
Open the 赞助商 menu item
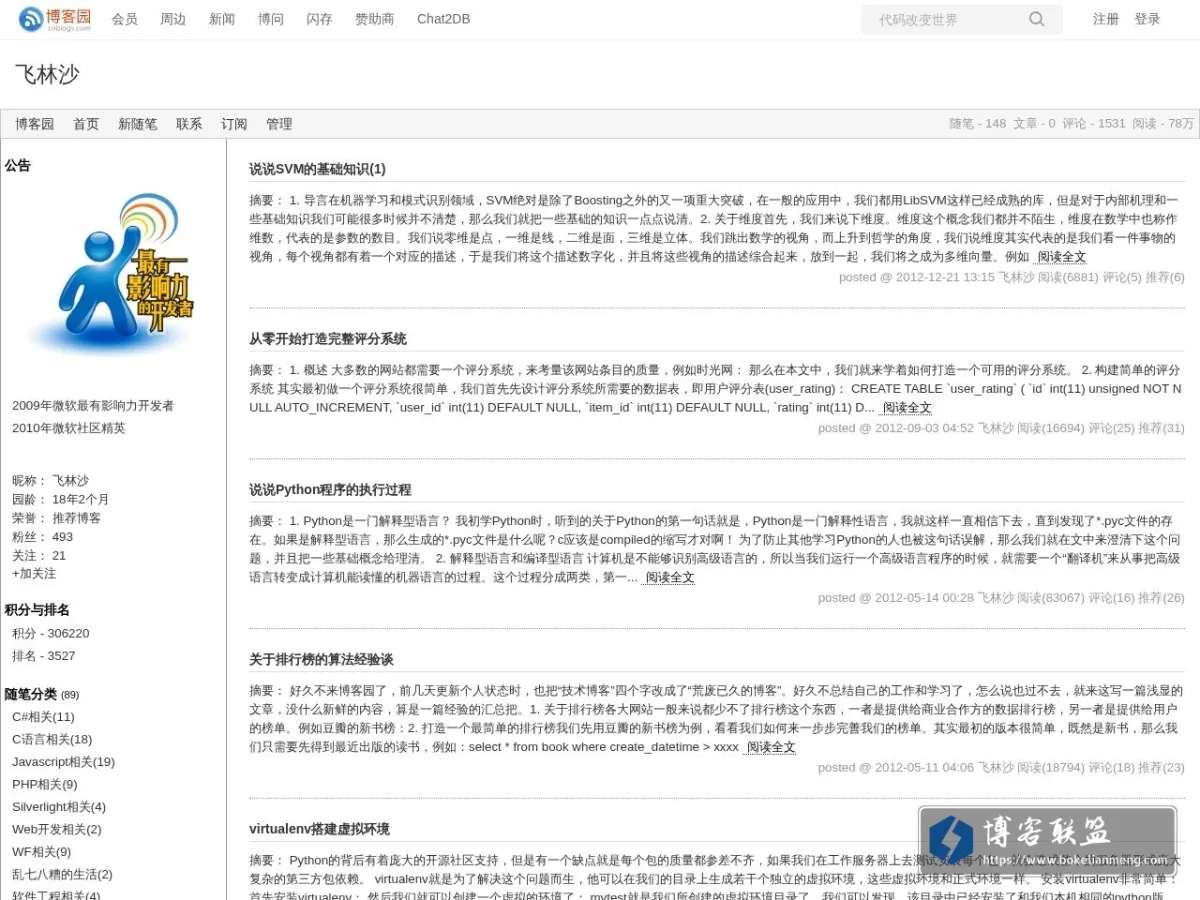click(375, 19)
